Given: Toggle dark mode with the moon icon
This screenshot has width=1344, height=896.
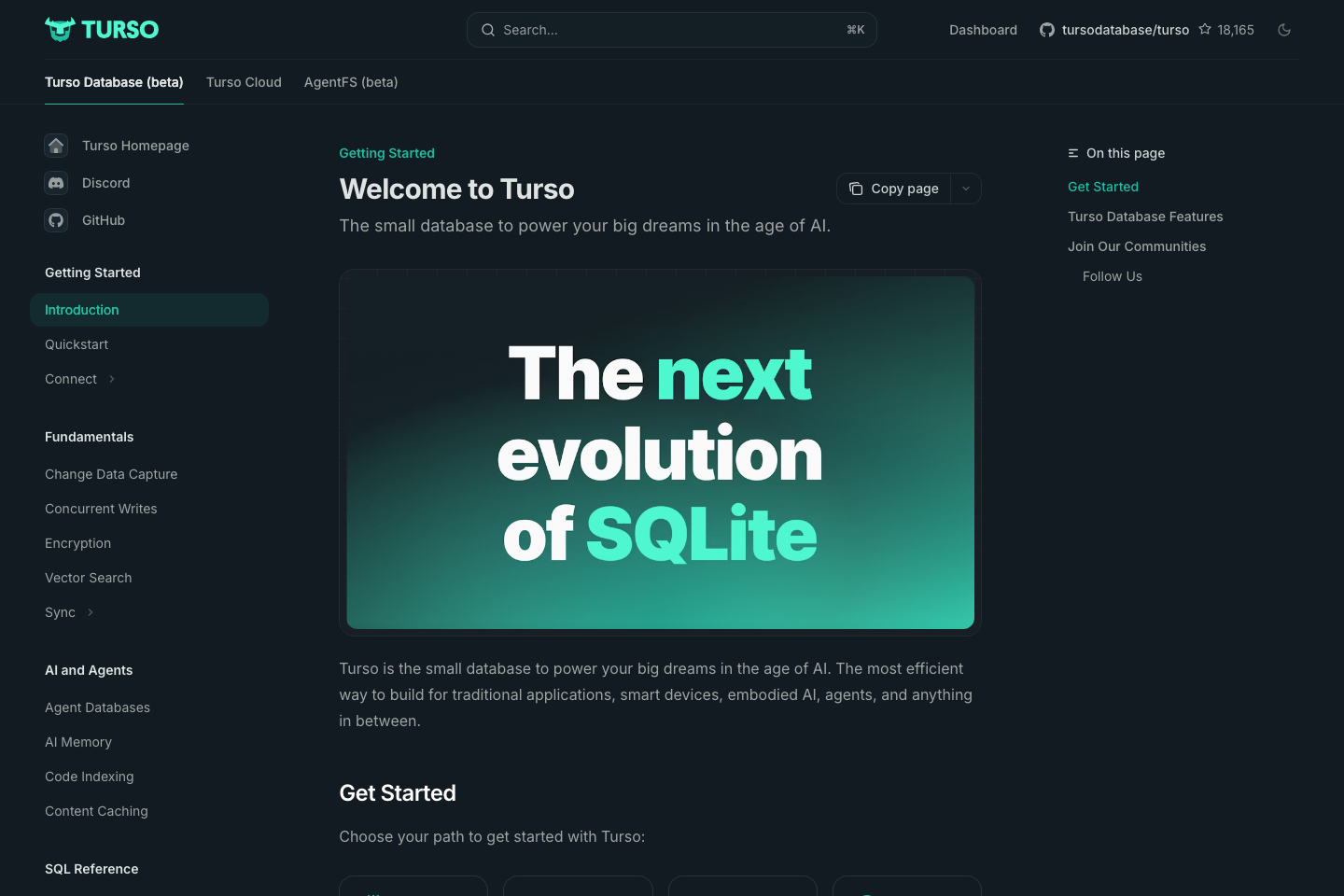Looking at the screenshot, I should [x=1284, y=29].
